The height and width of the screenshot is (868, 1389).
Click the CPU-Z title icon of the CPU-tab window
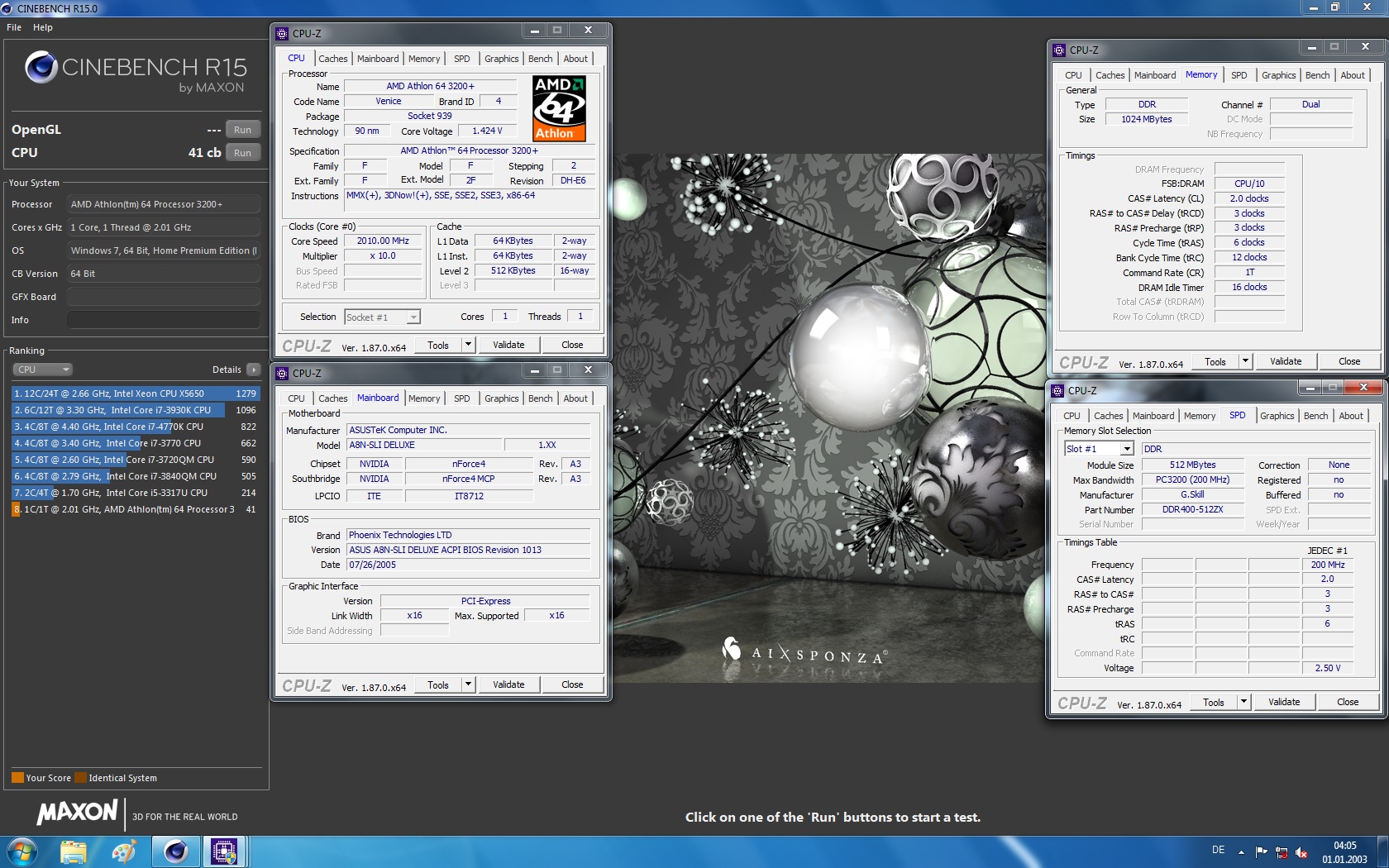click(282, 34)
